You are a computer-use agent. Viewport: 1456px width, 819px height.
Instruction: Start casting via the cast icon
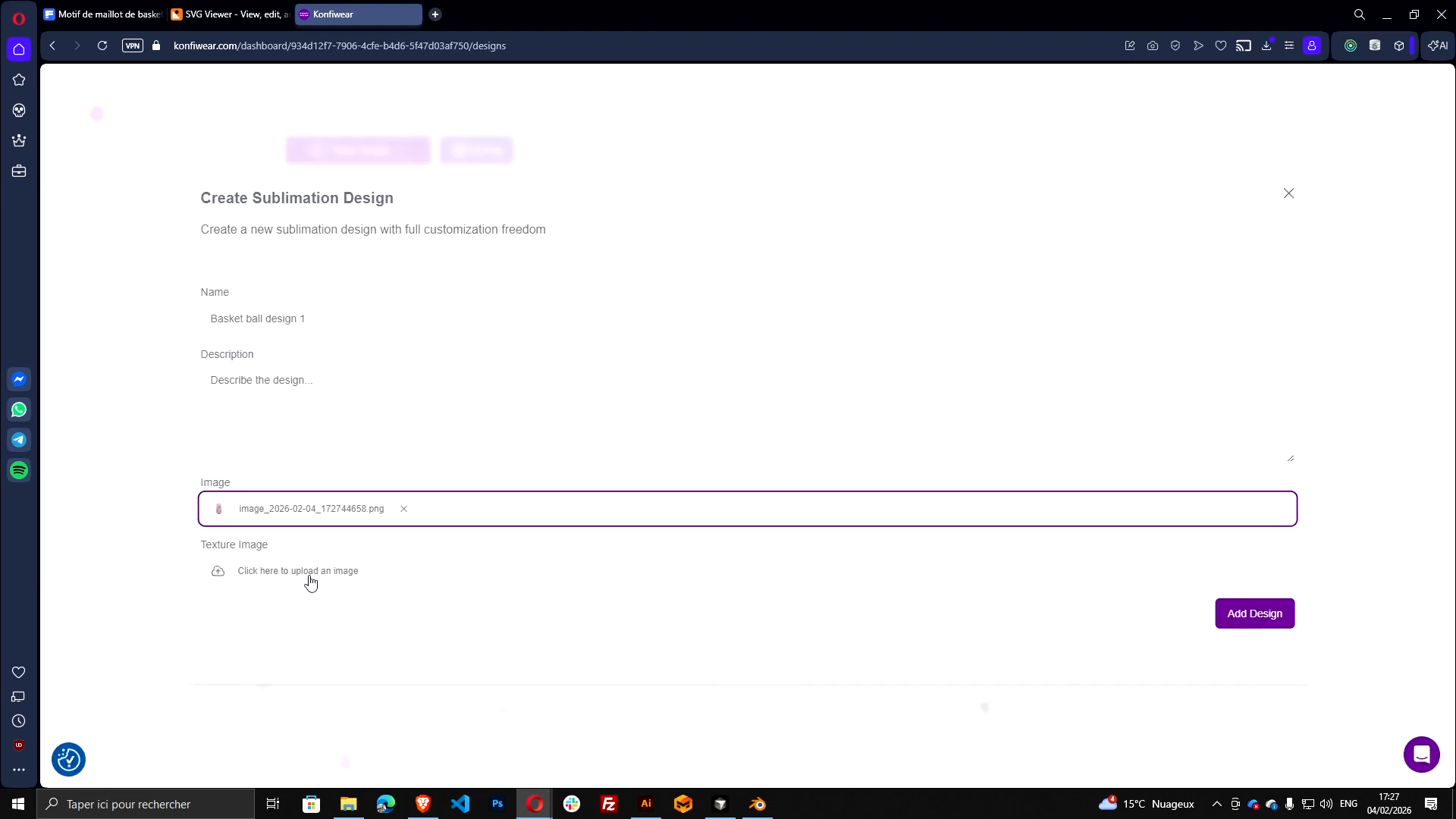click(x=1244, y=45)
